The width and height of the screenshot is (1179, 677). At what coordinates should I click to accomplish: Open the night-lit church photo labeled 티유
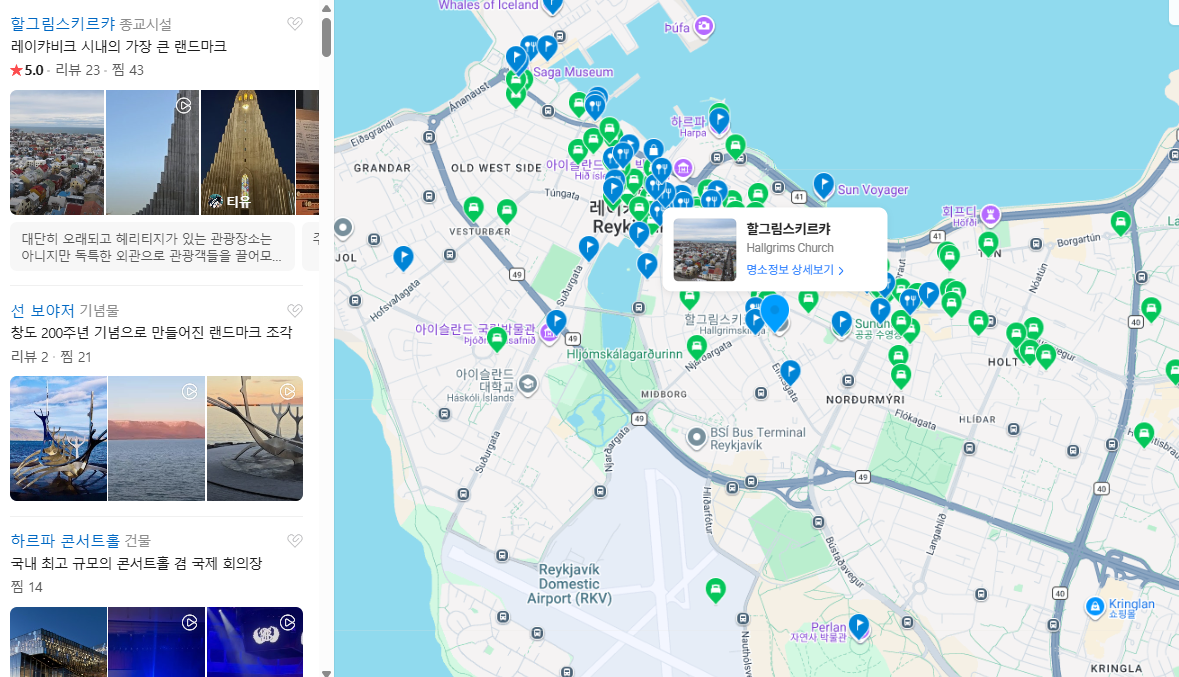click(x=247, y=153)
